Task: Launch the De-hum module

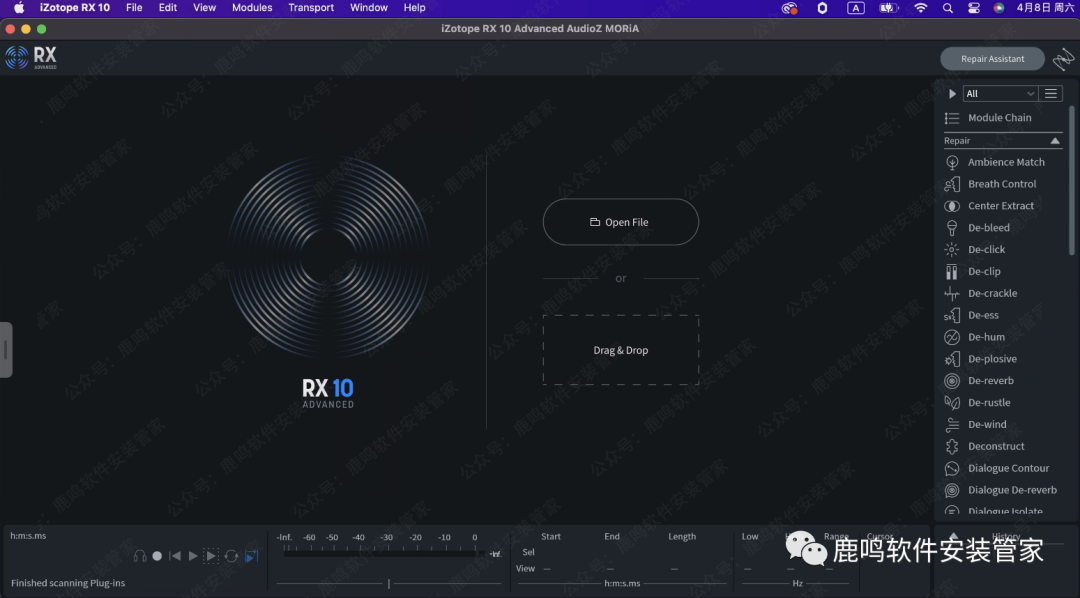Action: tap(986, 337)
